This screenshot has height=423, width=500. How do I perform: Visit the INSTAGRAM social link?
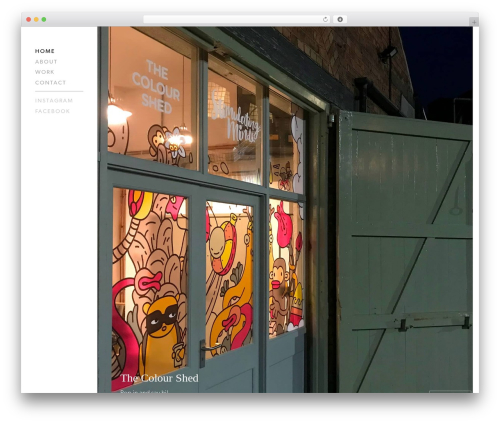coord(54,101)
